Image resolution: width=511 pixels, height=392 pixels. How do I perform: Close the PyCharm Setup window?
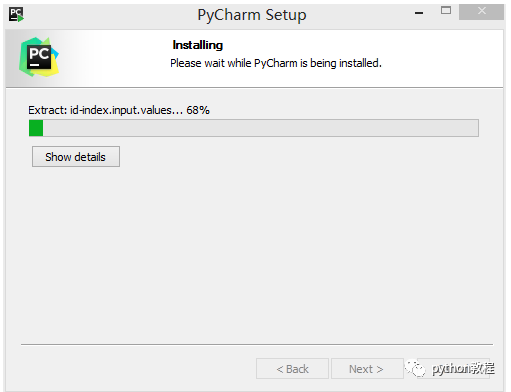[481, 12]
